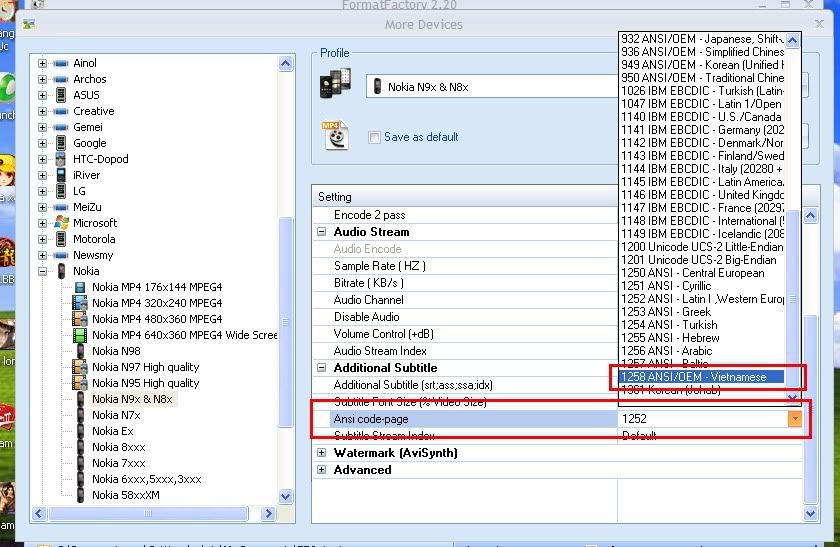The height and width of the screenshot is (547, 840).
Task: Click the HTC-Dopod device icon
Action: coord(61,159)
